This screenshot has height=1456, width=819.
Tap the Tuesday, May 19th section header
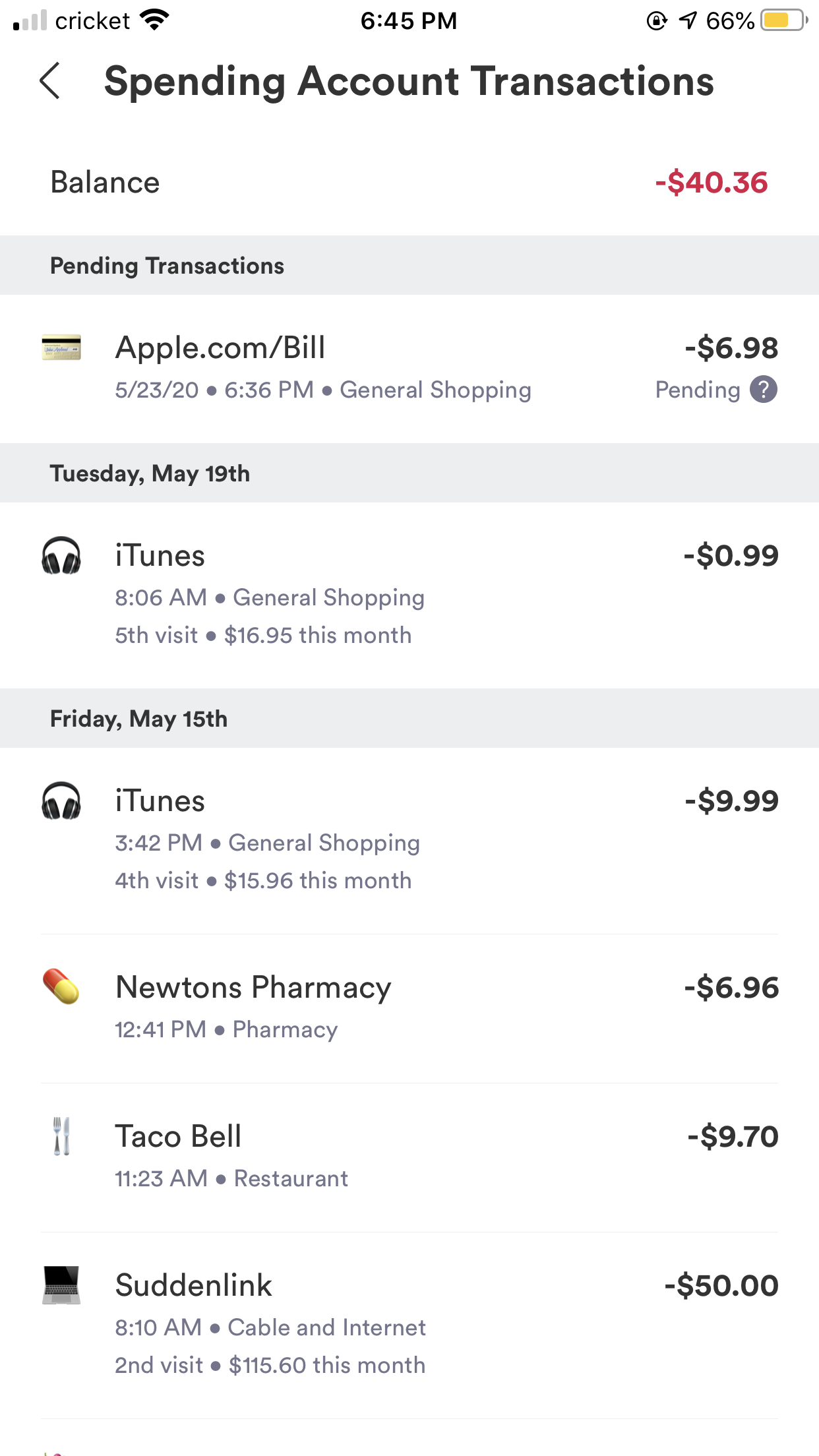[x=150, y=473]
